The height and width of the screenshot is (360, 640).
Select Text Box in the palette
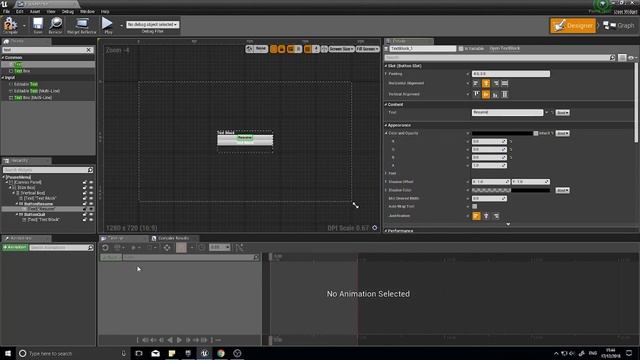click(22, 71)
